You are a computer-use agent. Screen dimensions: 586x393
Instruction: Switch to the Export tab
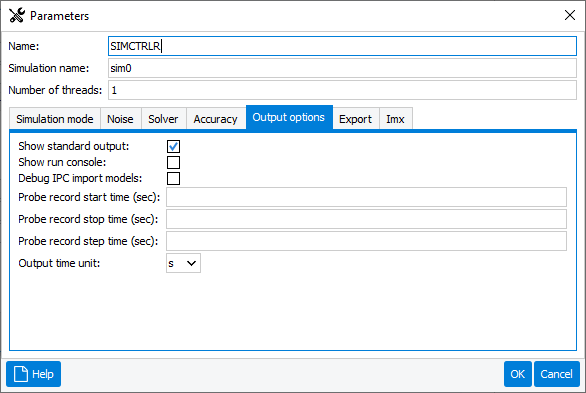coord(355,119)
